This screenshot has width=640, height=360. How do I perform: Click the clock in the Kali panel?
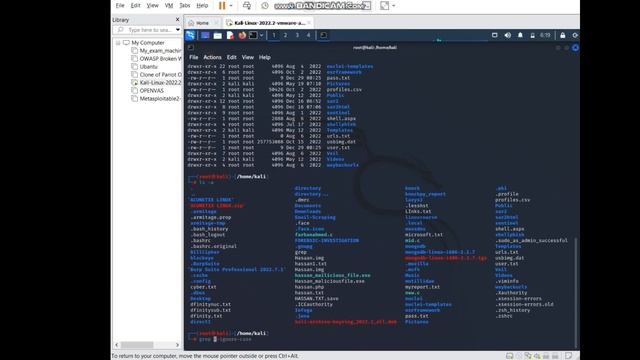tap(545, 36)
